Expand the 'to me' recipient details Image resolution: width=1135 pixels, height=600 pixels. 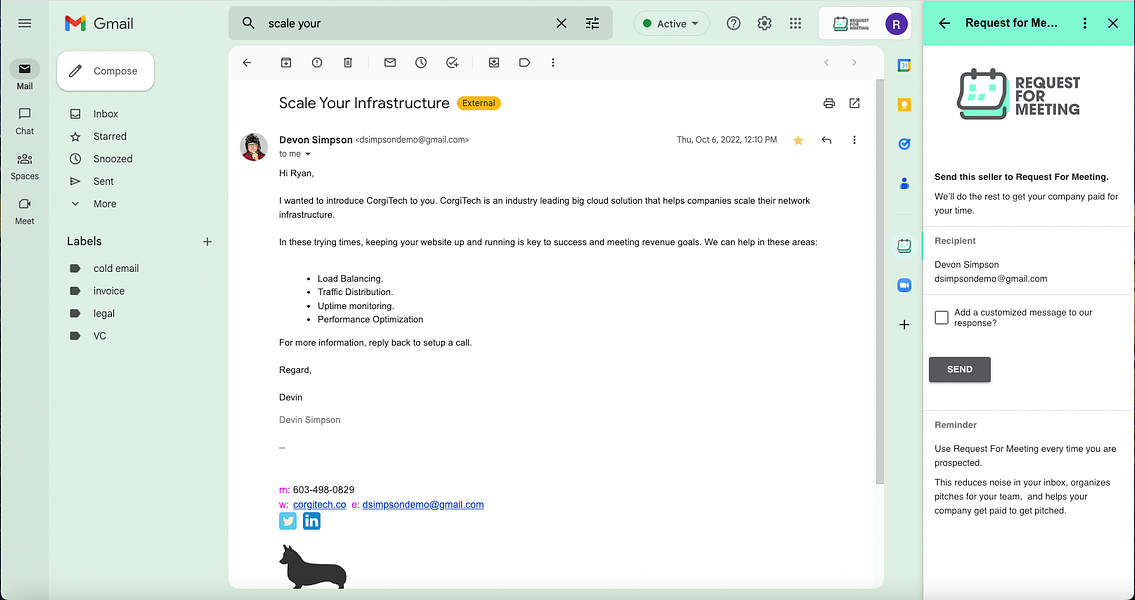[x=294, y=153]
